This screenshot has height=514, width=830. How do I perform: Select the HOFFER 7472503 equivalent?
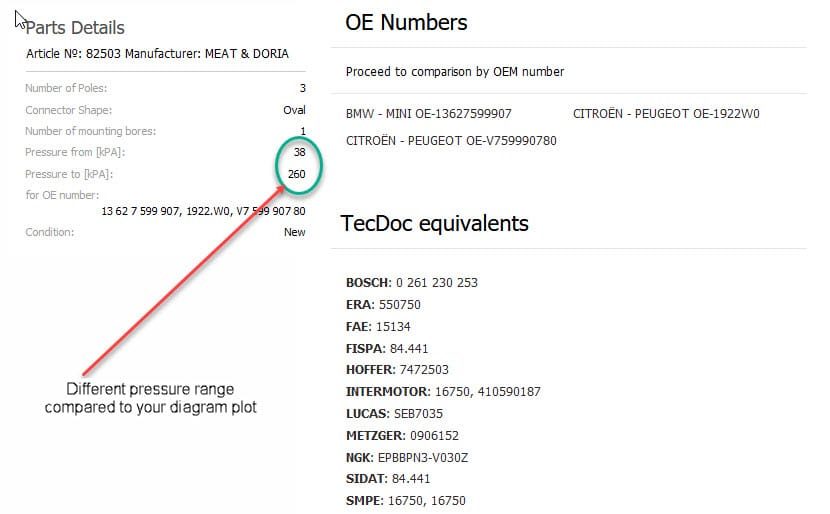(x=397, y=369)
